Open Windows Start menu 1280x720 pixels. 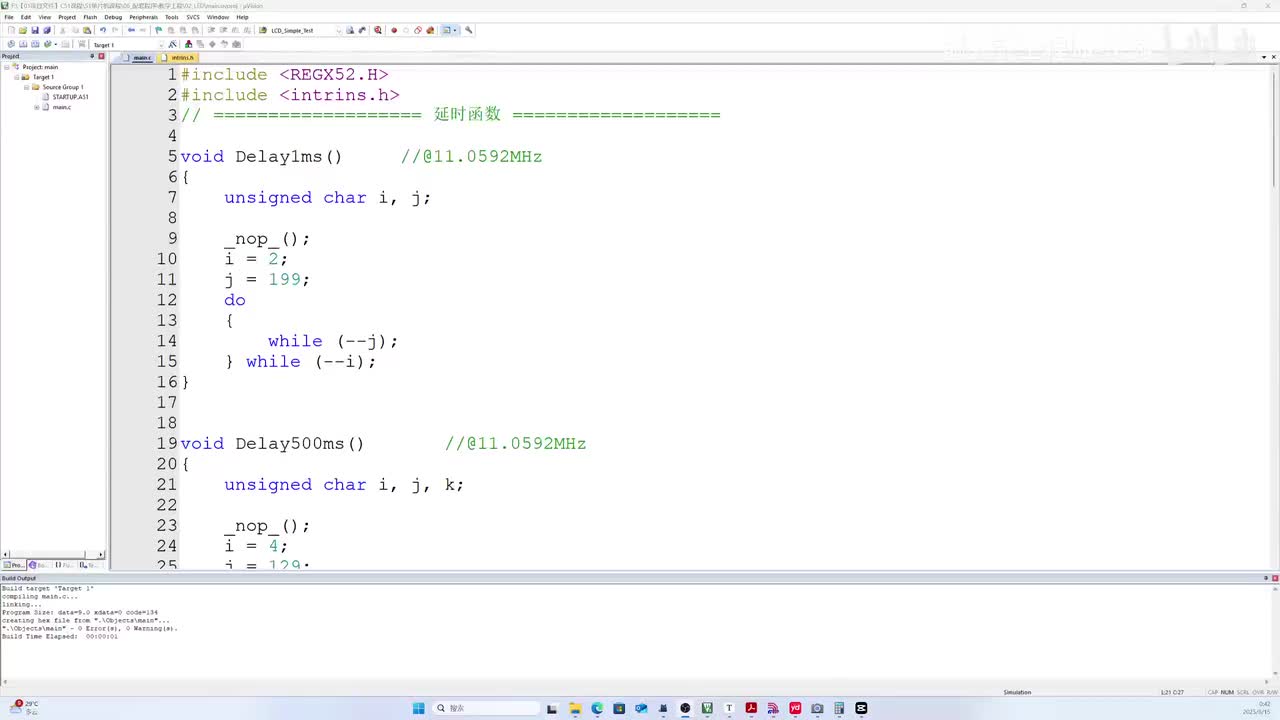pos(418,708)
